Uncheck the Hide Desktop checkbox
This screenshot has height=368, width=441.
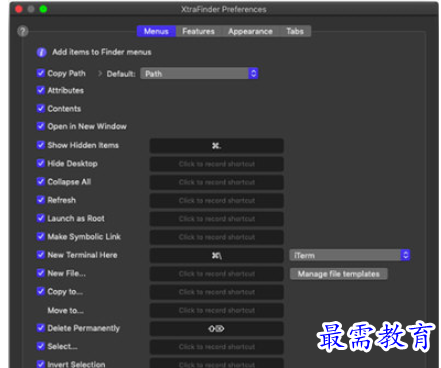41,163
